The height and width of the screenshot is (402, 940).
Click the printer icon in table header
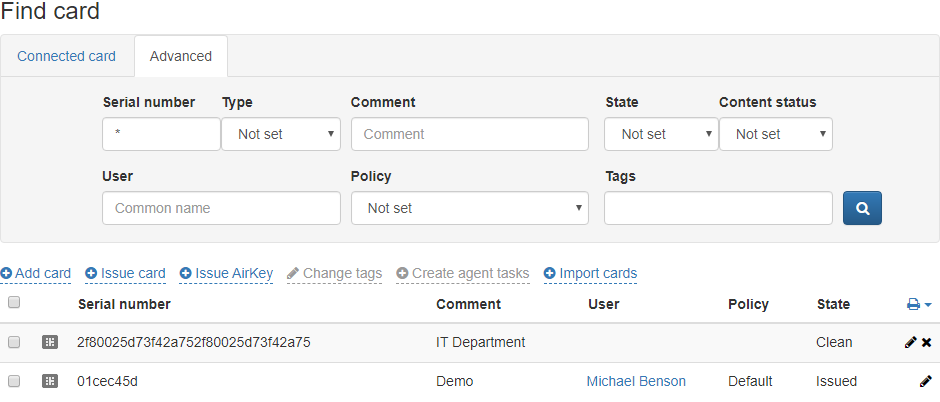pyautogui.click(x=913, y=304)
